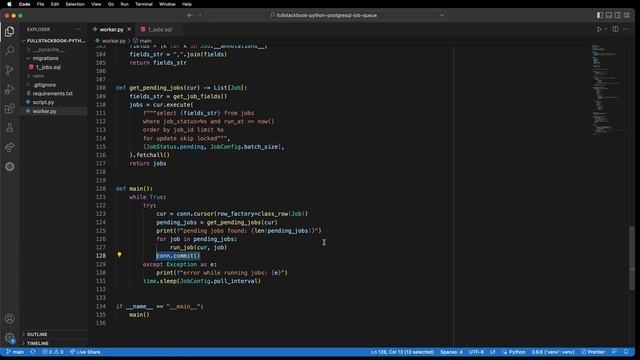
Task: Open the File menu
Action: coord(40,4)
